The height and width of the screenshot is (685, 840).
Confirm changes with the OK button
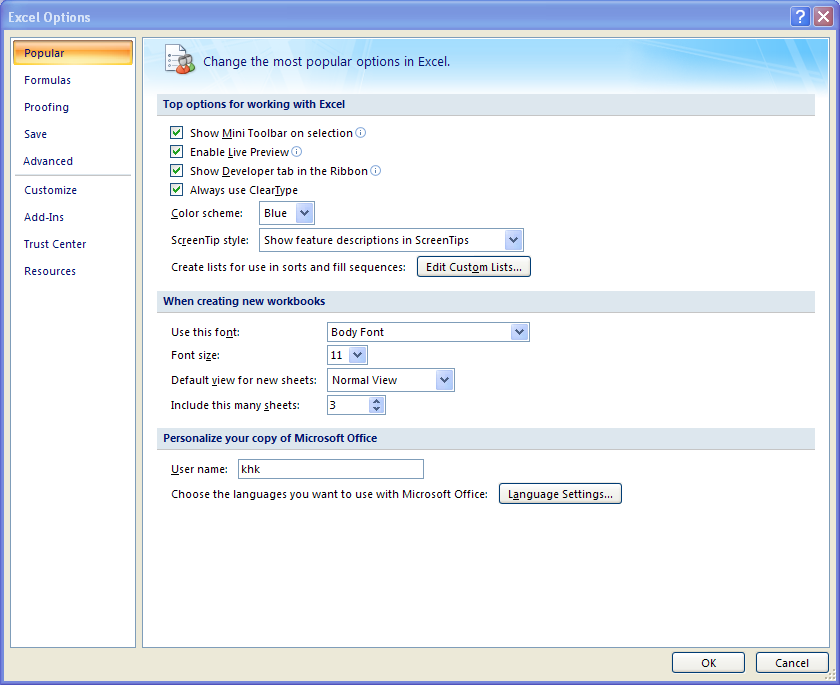[x=707, y=662]
